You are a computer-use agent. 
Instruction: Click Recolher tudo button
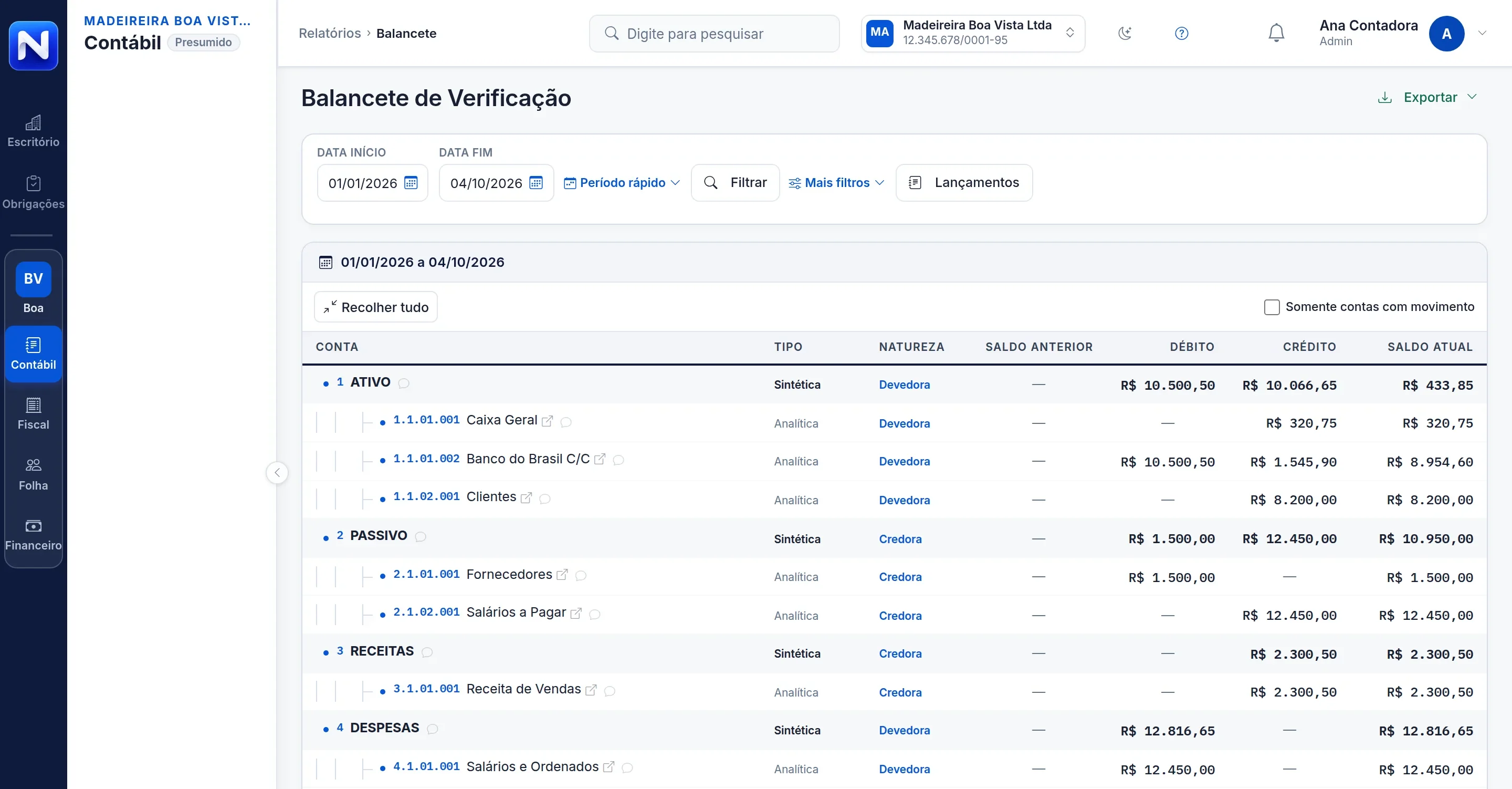point(376,307)
